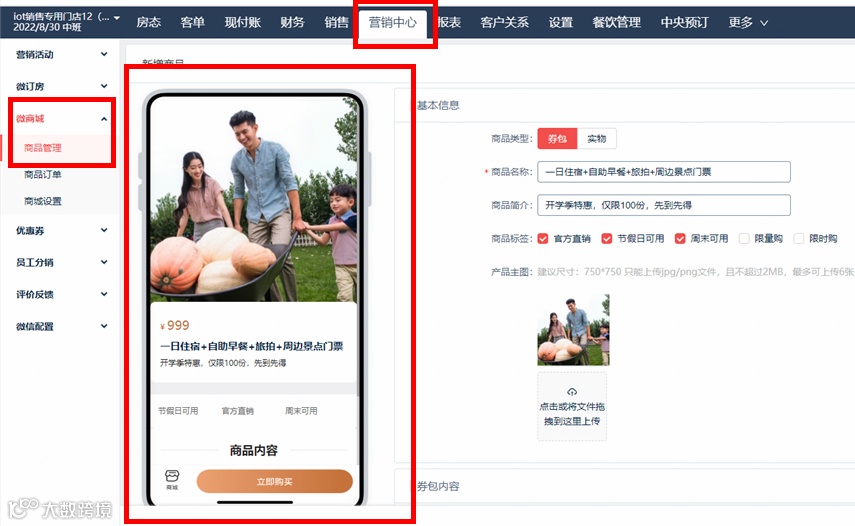Viewport: 855px width, 526px height.
Task: Click the 商品简介 input field
Action: click(664, 205)
